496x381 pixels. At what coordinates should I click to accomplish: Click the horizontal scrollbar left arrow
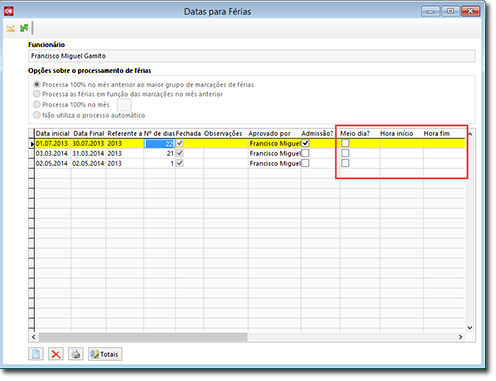(34, 337)
